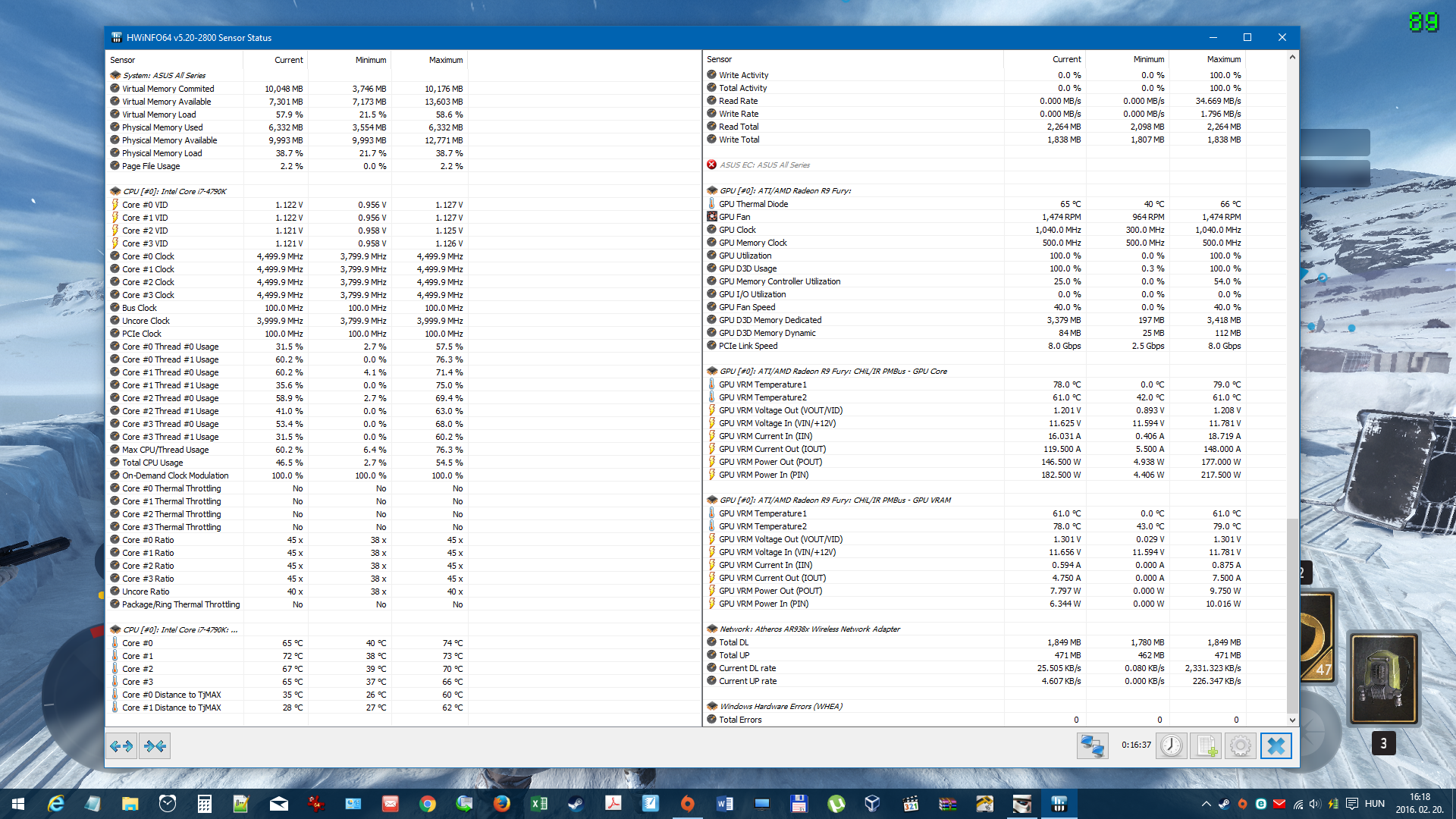
Task: Open remote sensor monitoring (networked computers icon)
Action: [x=1092, y=746]
